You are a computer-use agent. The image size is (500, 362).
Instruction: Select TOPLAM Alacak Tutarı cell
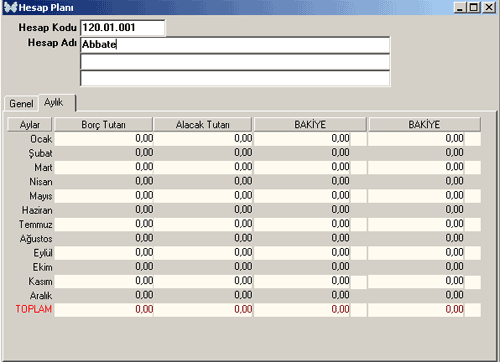203,310
